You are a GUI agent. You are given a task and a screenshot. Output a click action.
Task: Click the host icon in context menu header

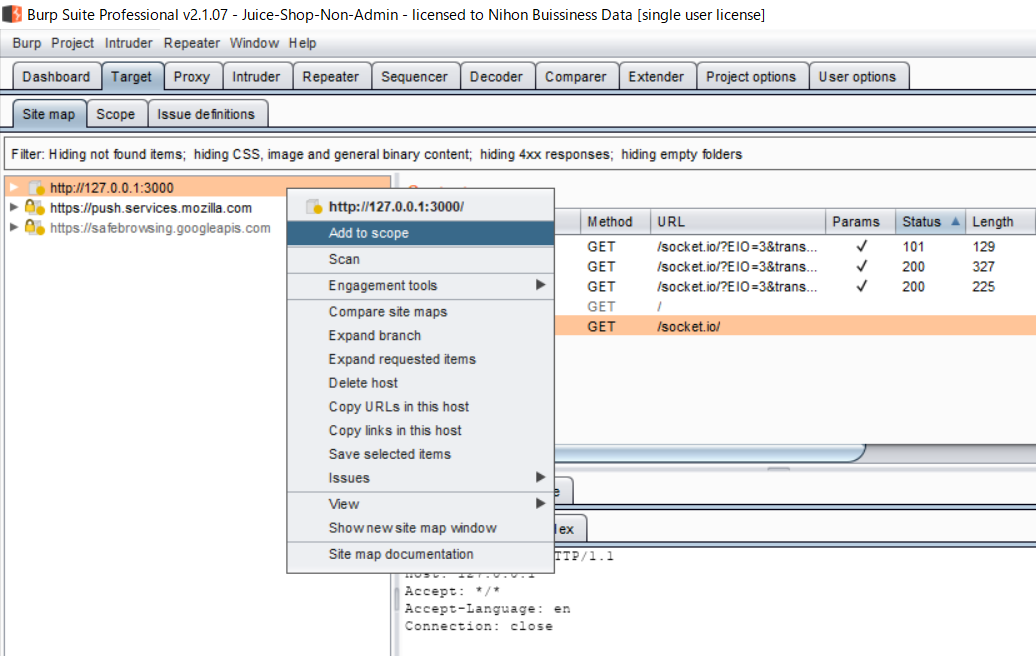[314, 207]
